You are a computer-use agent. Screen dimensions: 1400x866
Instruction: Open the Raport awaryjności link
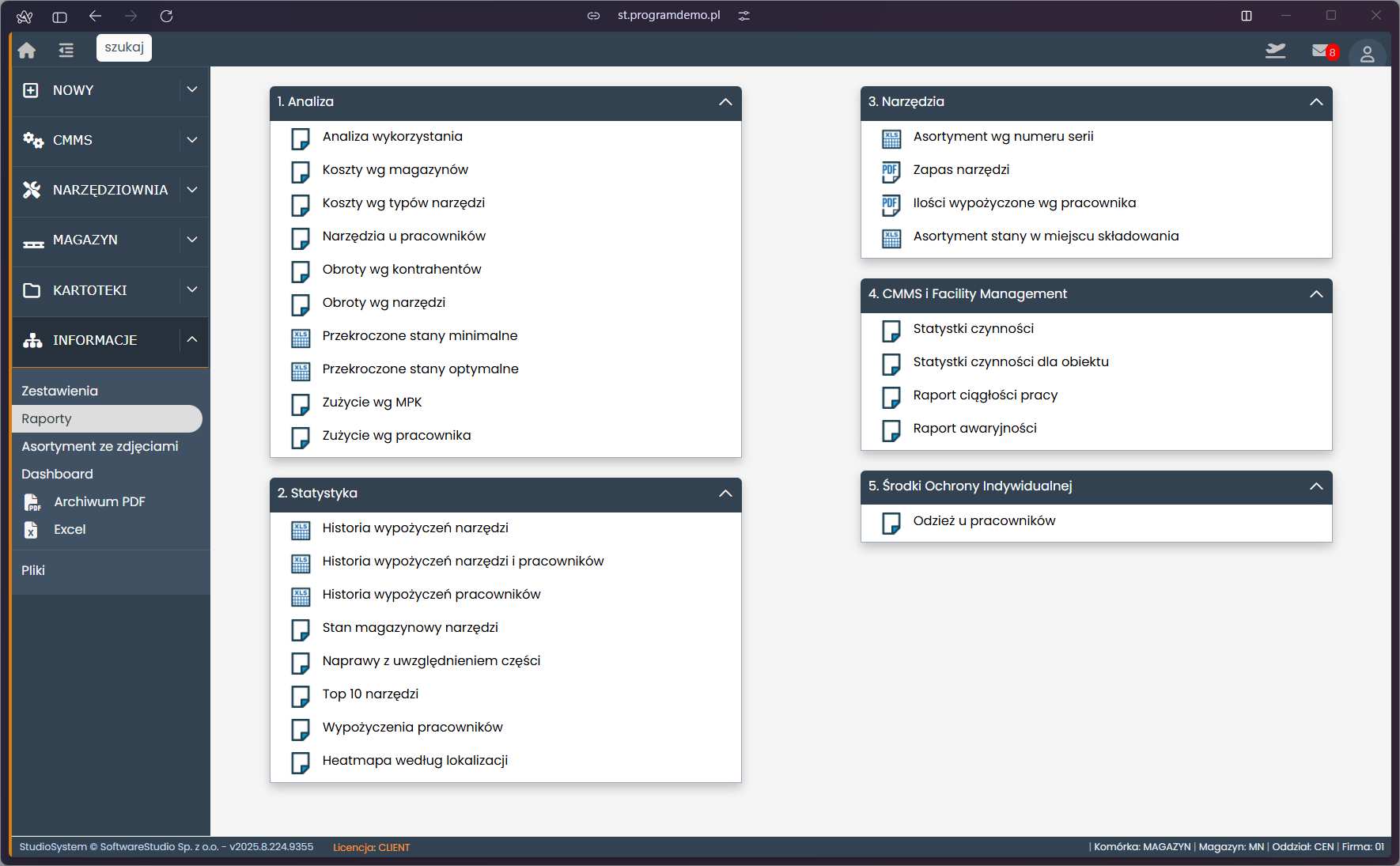(x=974, y=428)
